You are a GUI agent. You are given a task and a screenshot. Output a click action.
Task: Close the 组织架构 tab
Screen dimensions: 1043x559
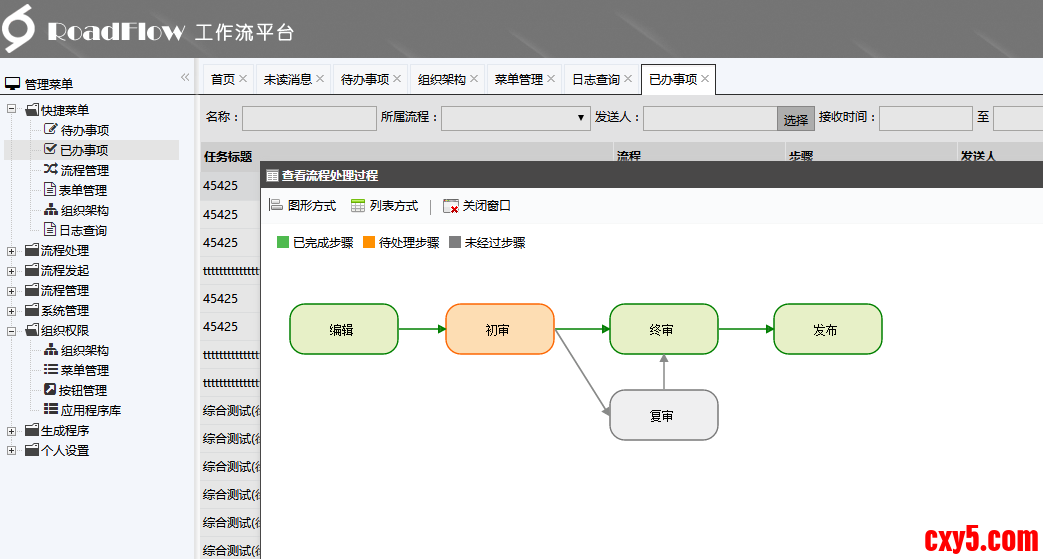click(x=474, y=79)
